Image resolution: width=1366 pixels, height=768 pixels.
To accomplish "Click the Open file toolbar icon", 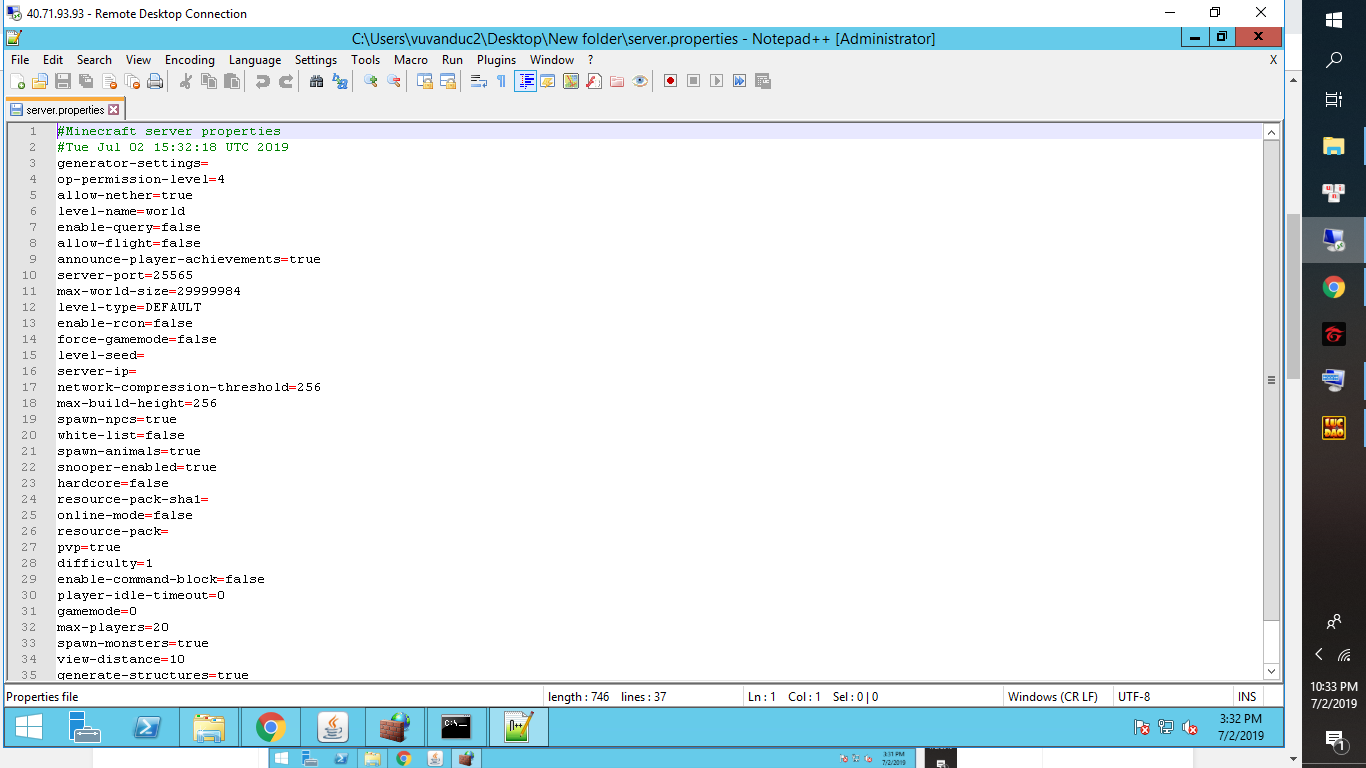I will 40,81.
